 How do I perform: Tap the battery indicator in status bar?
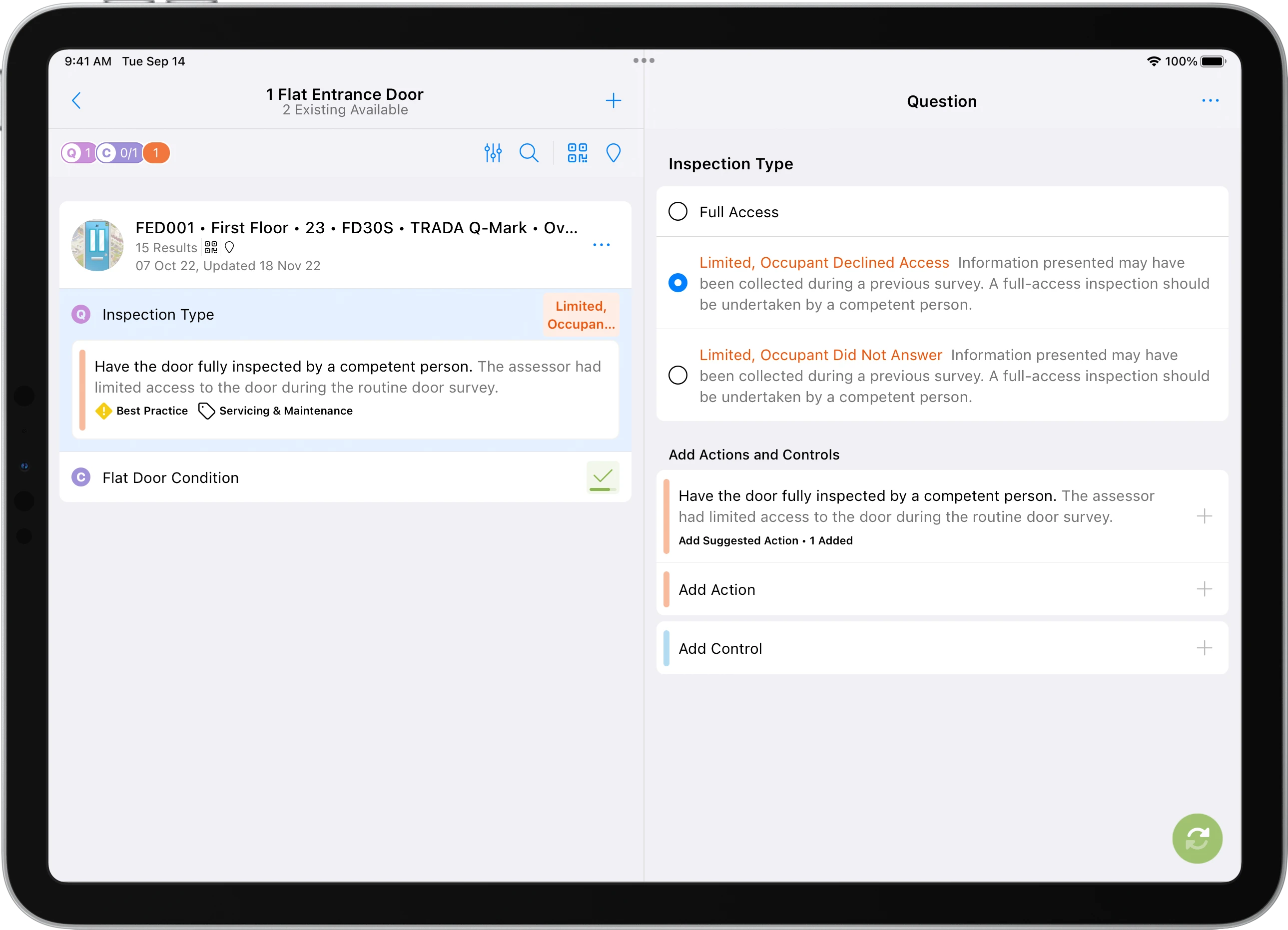pyautogui.click(x=1213, y=61)
